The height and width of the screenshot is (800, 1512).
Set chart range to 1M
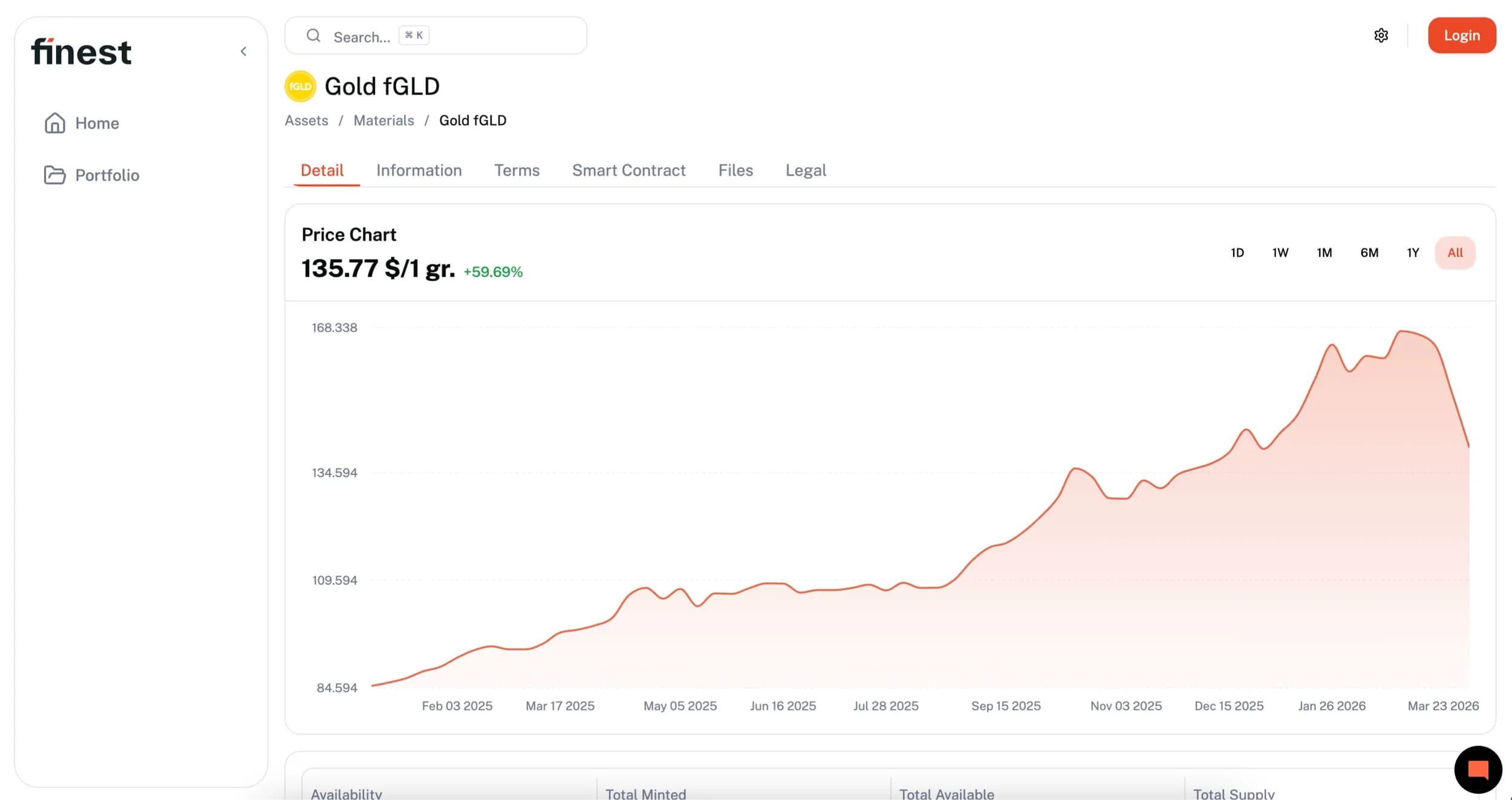[x=1324, y=252]
